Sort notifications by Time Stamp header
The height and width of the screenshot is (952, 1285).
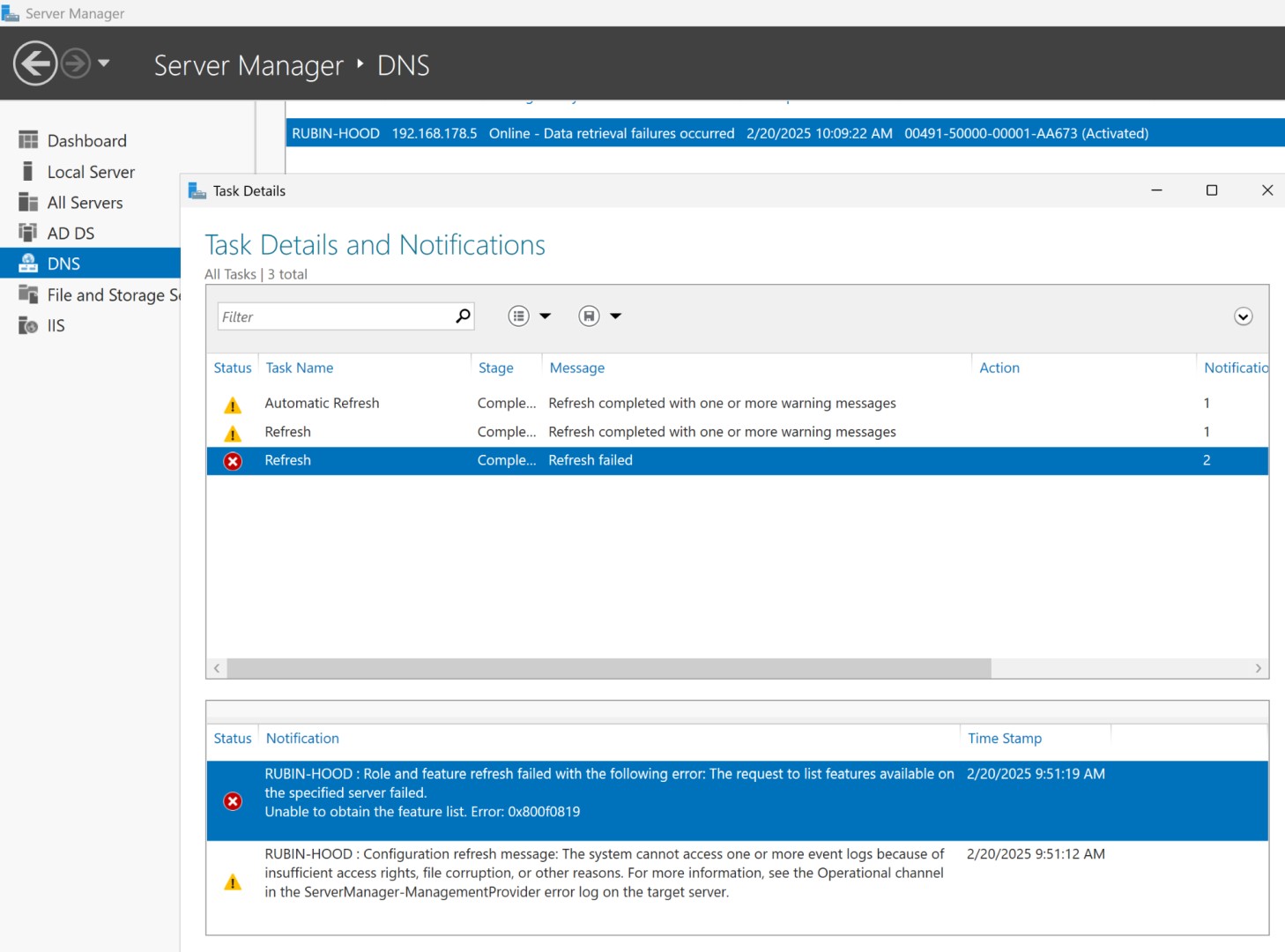click(1005, 738)
